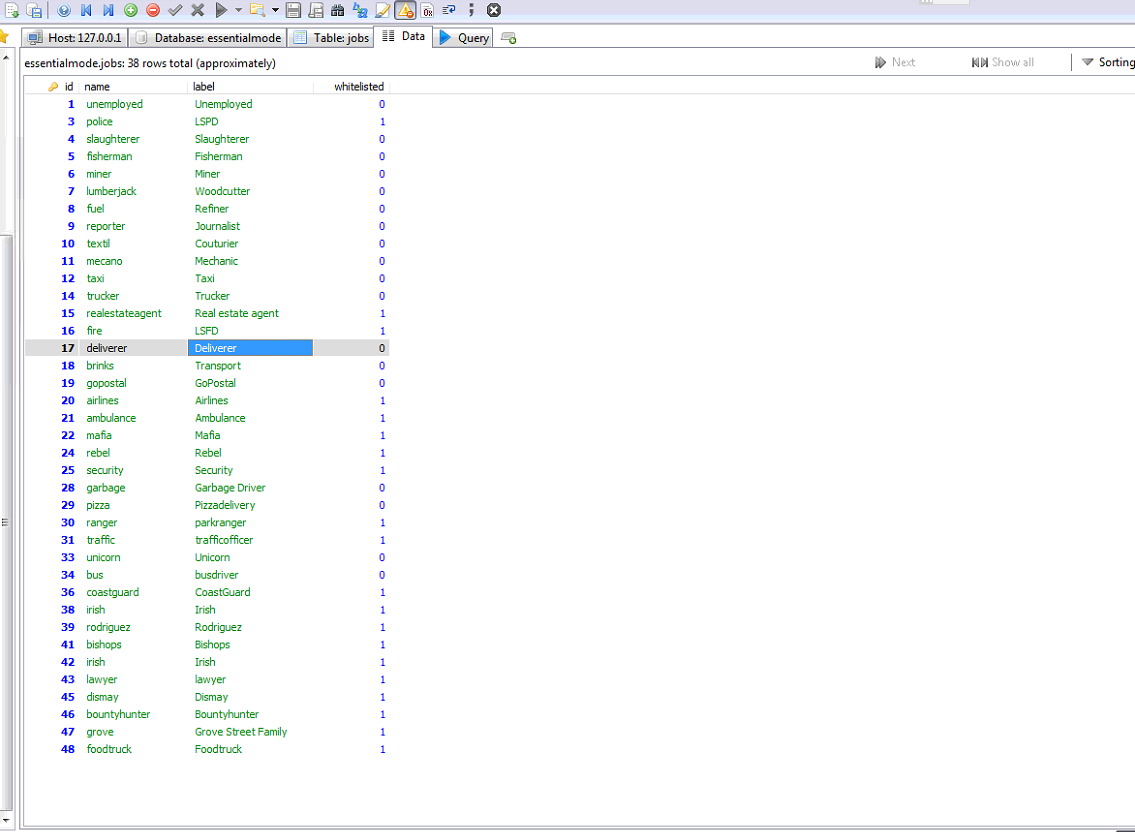Screen dimensions: 1135x832
Task: Click the yellow star favorites icon
Action: (x=4, y=36)
